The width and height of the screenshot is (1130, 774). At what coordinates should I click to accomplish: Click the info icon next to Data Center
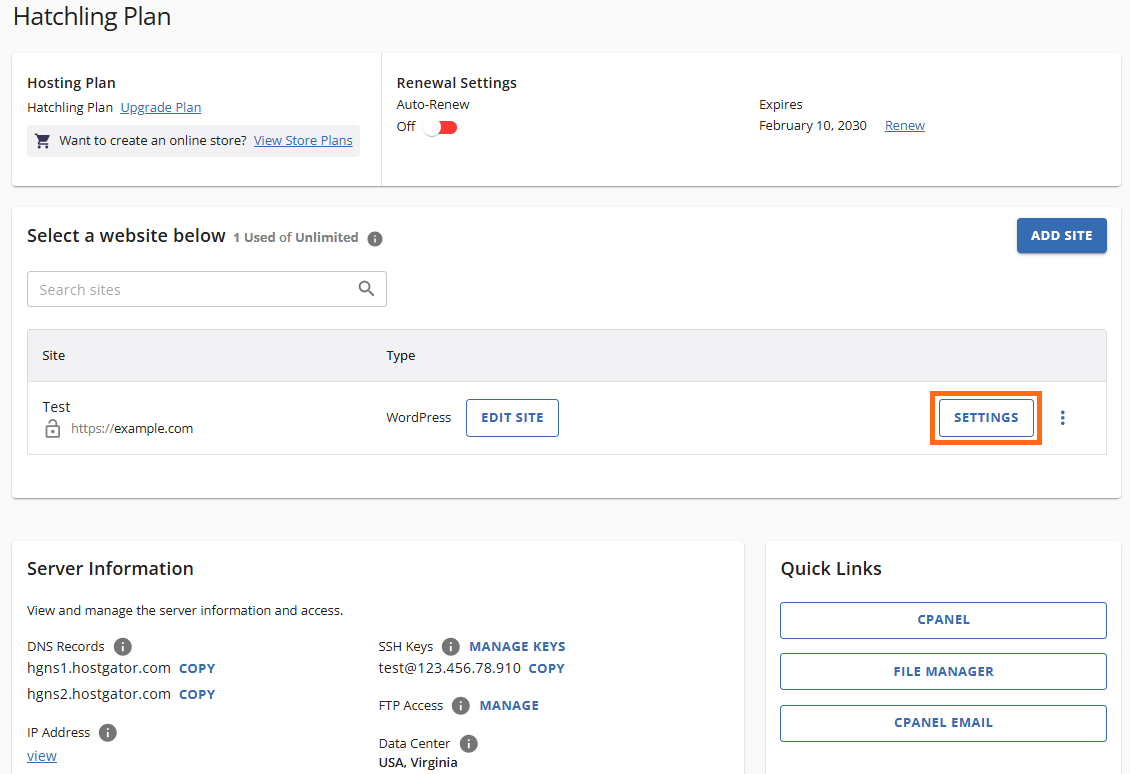pyautogui.click(x=468, y=744)
